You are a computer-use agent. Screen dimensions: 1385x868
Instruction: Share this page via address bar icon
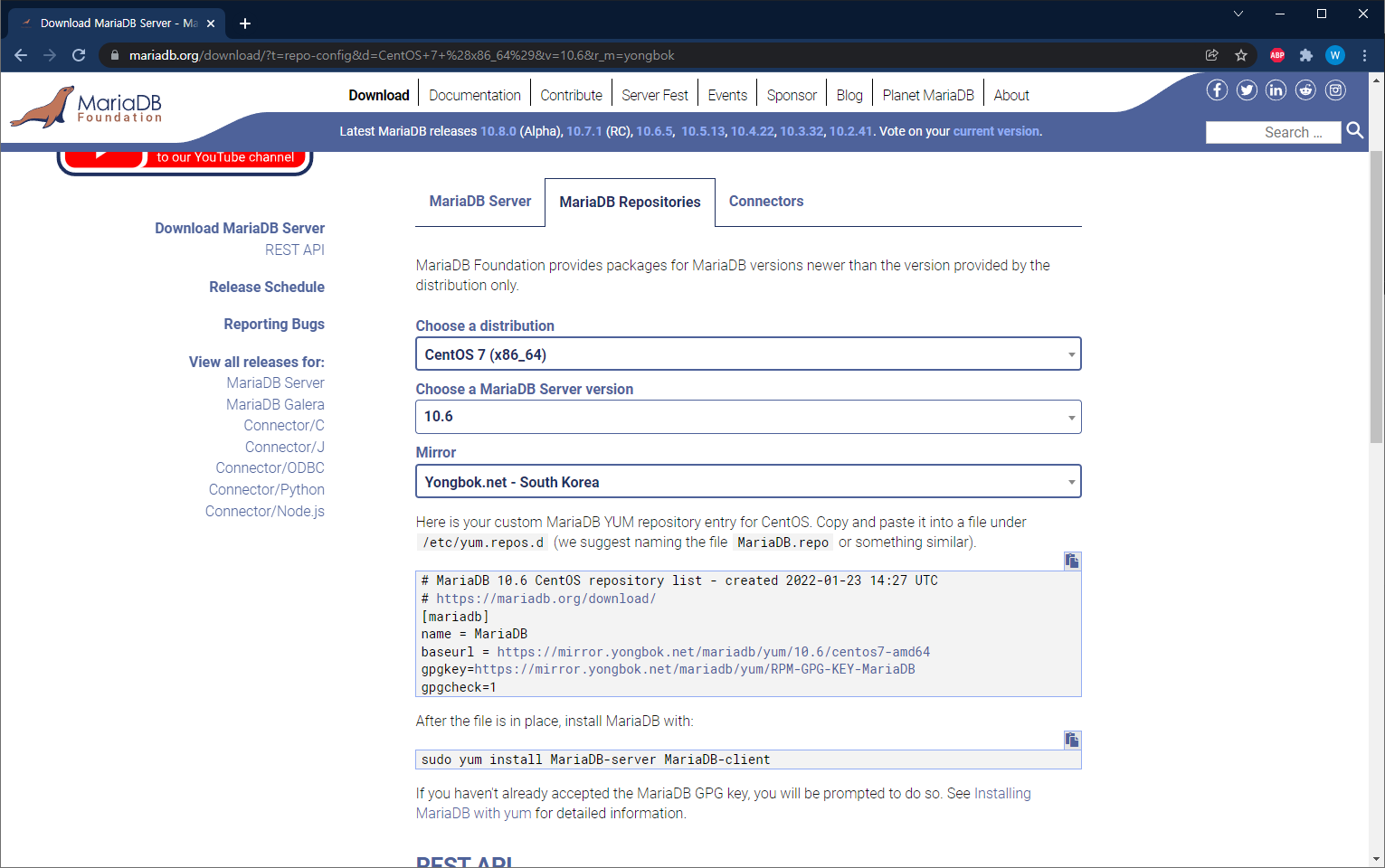tap(1212, 55)
